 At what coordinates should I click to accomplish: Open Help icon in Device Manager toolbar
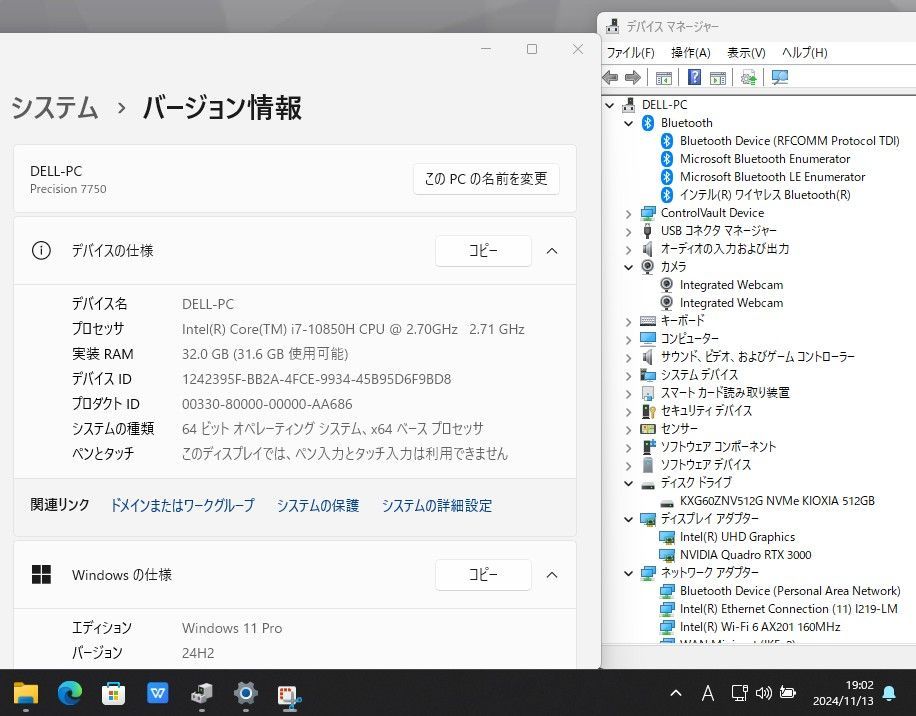pyautogui.click(x=694, y=77)
